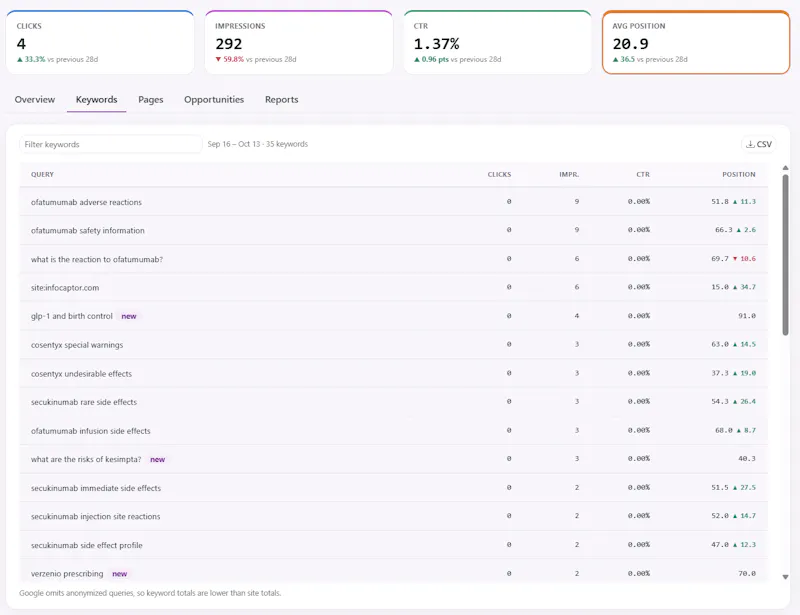Click the query 'ofatumumab adverse reactions'
Image resolution: width=800 pixels, height=615 pixels.
(x=86, y=202)
